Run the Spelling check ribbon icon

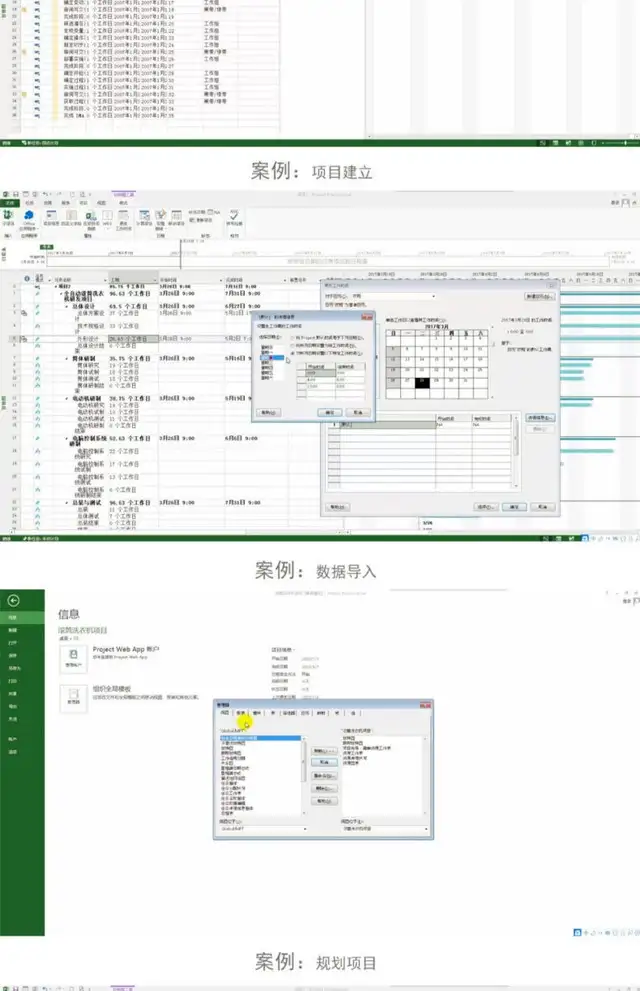tap(234, 217)
